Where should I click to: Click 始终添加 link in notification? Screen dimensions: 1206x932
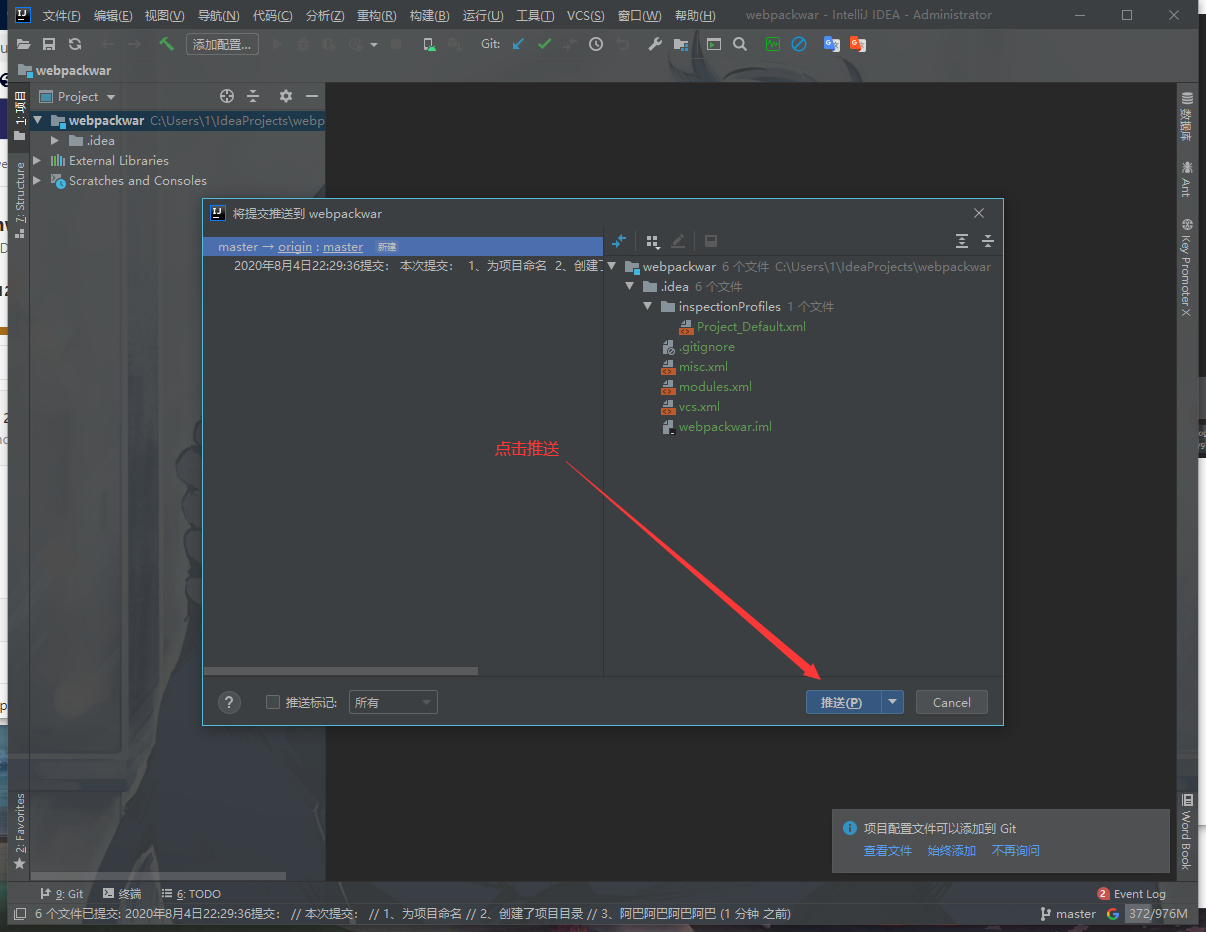[x=951, y=851]
